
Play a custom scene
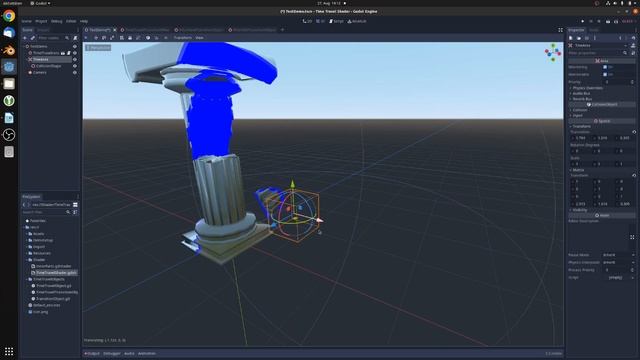coord(616,21)
